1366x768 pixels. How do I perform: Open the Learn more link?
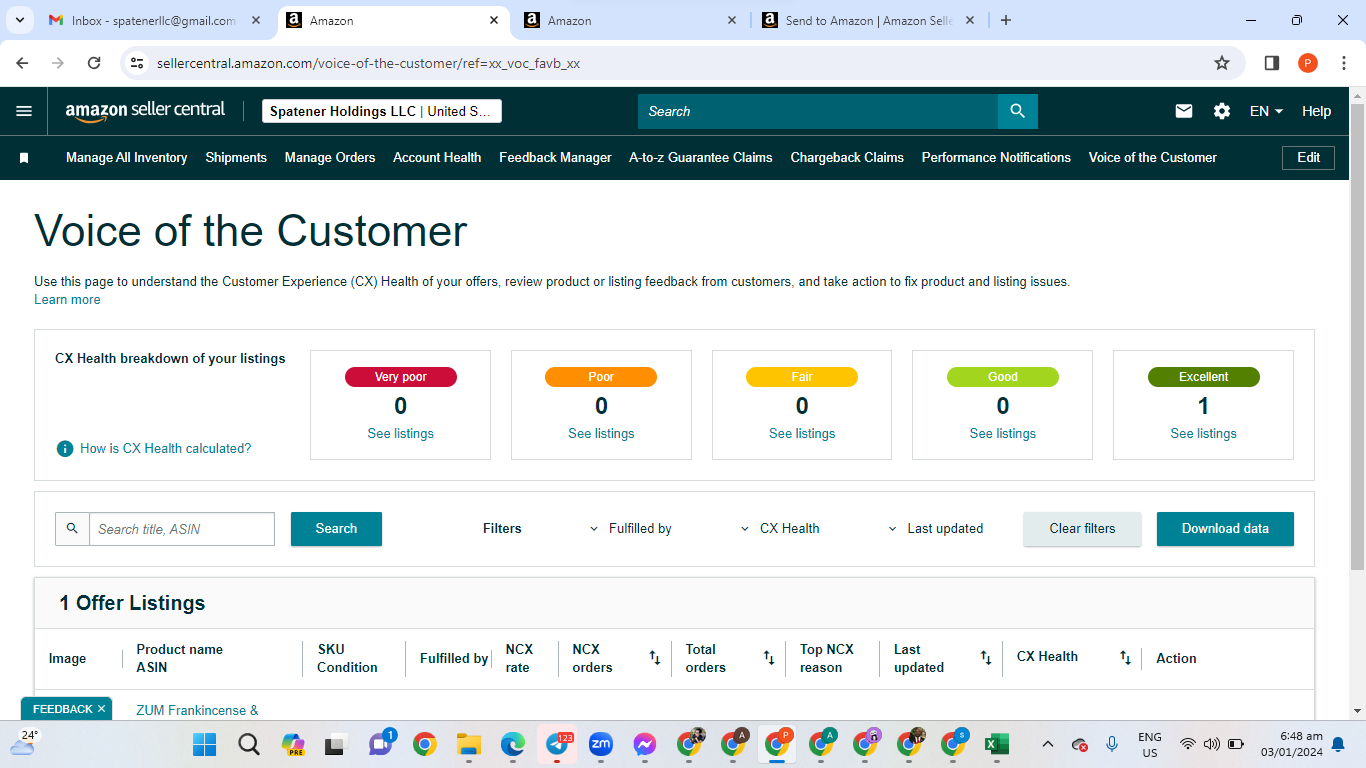[x=67, y=300]
